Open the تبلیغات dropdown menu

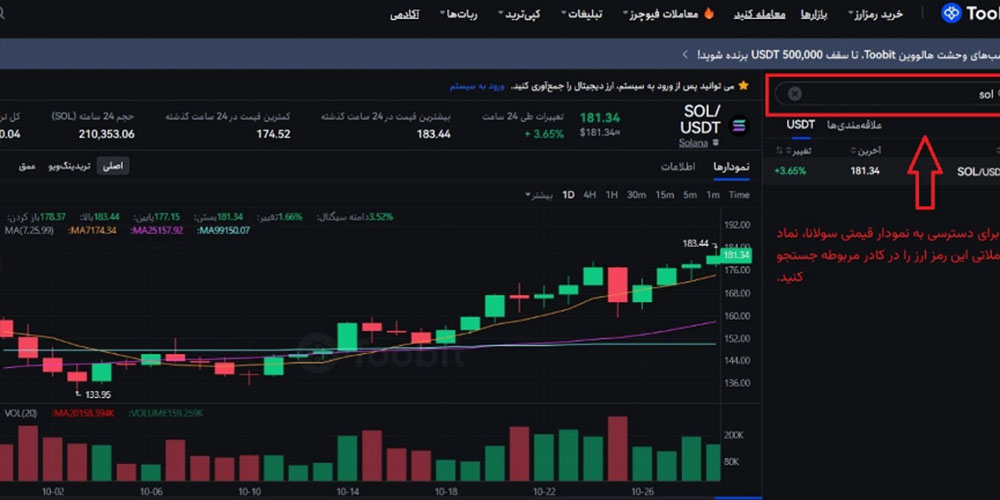581,14
